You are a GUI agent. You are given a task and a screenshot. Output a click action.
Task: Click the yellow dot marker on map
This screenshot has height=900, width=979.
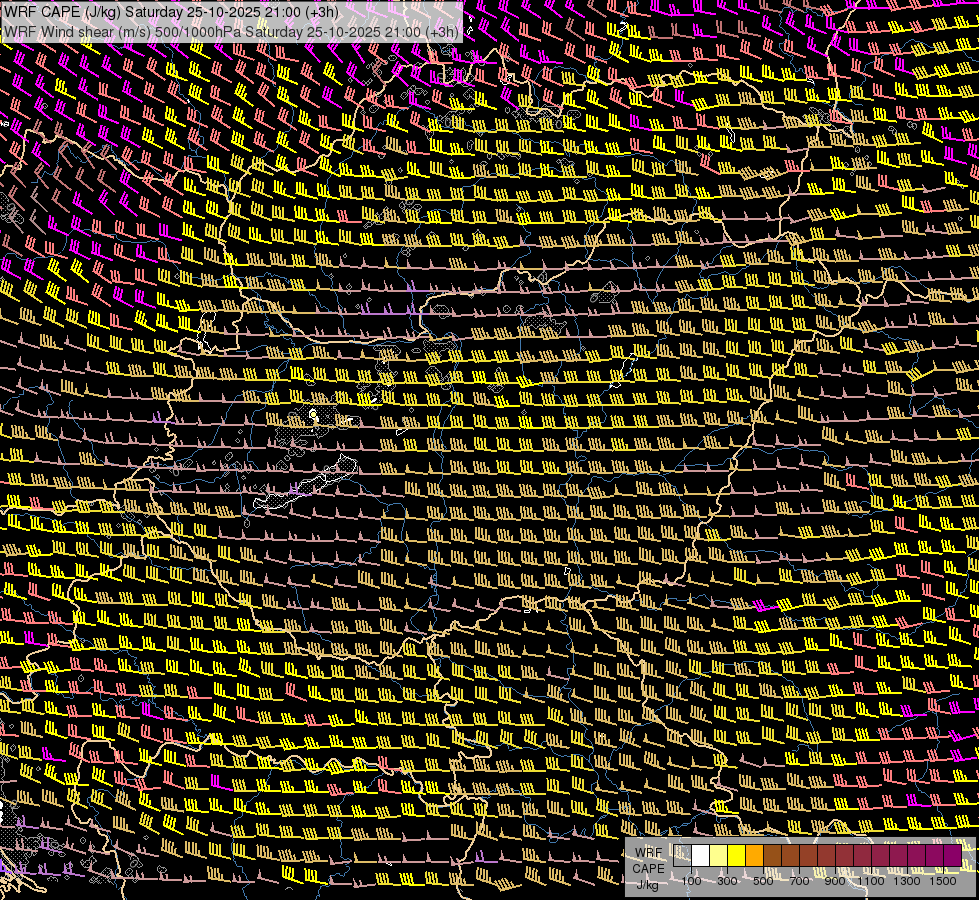point(313,414)
